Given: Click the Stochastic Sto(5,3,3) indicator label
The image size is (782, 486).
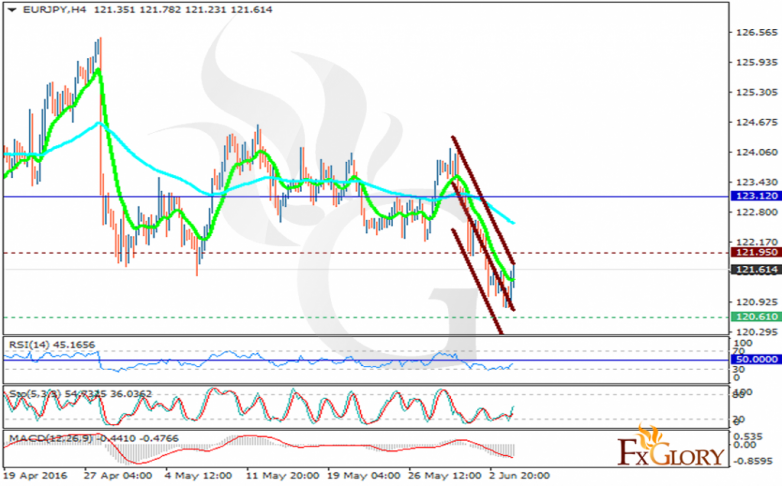Looking at the screenshot, I should tap(80, 394).
